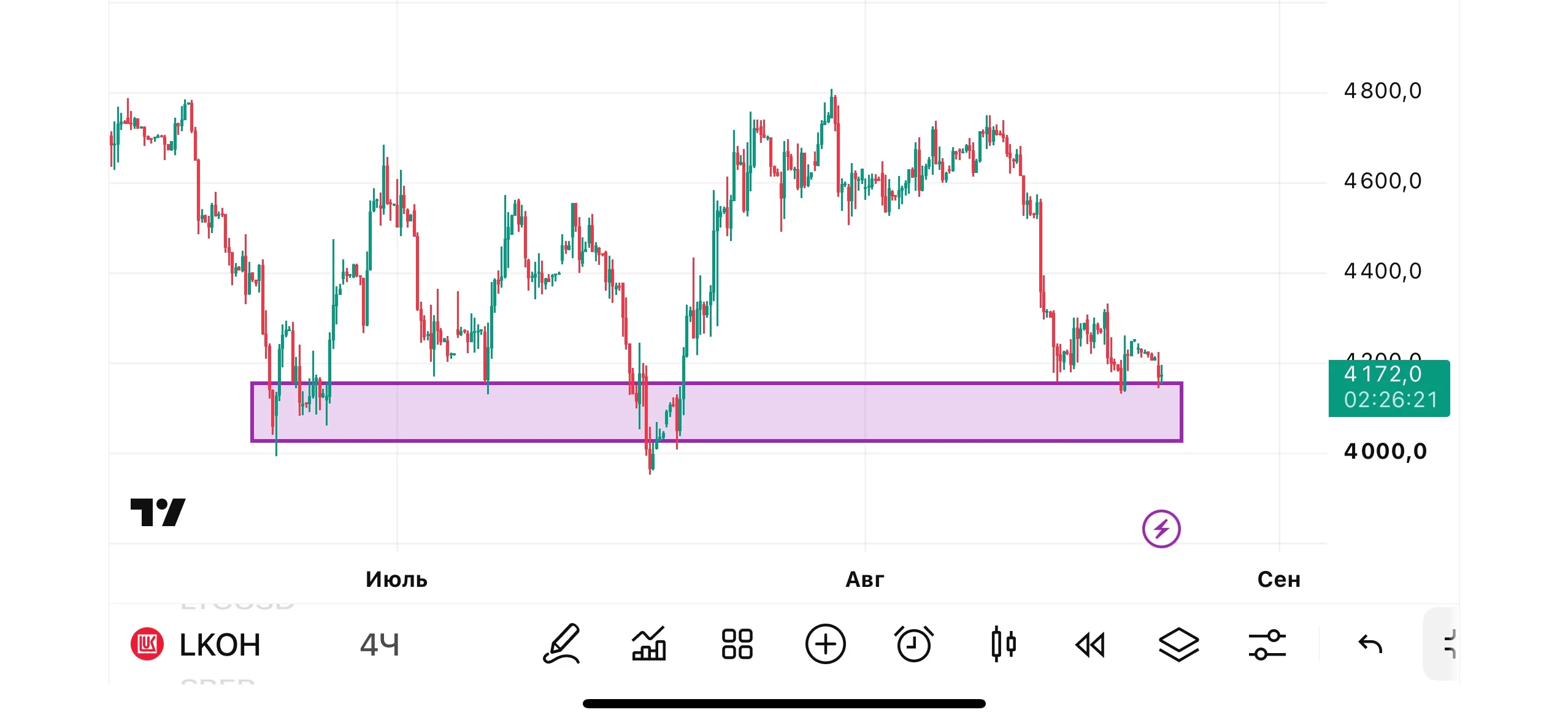The width and height of the screenshot is (1568, 723).
Task: Undo last action with curved arrow
Action: [x=1370, y=645]
